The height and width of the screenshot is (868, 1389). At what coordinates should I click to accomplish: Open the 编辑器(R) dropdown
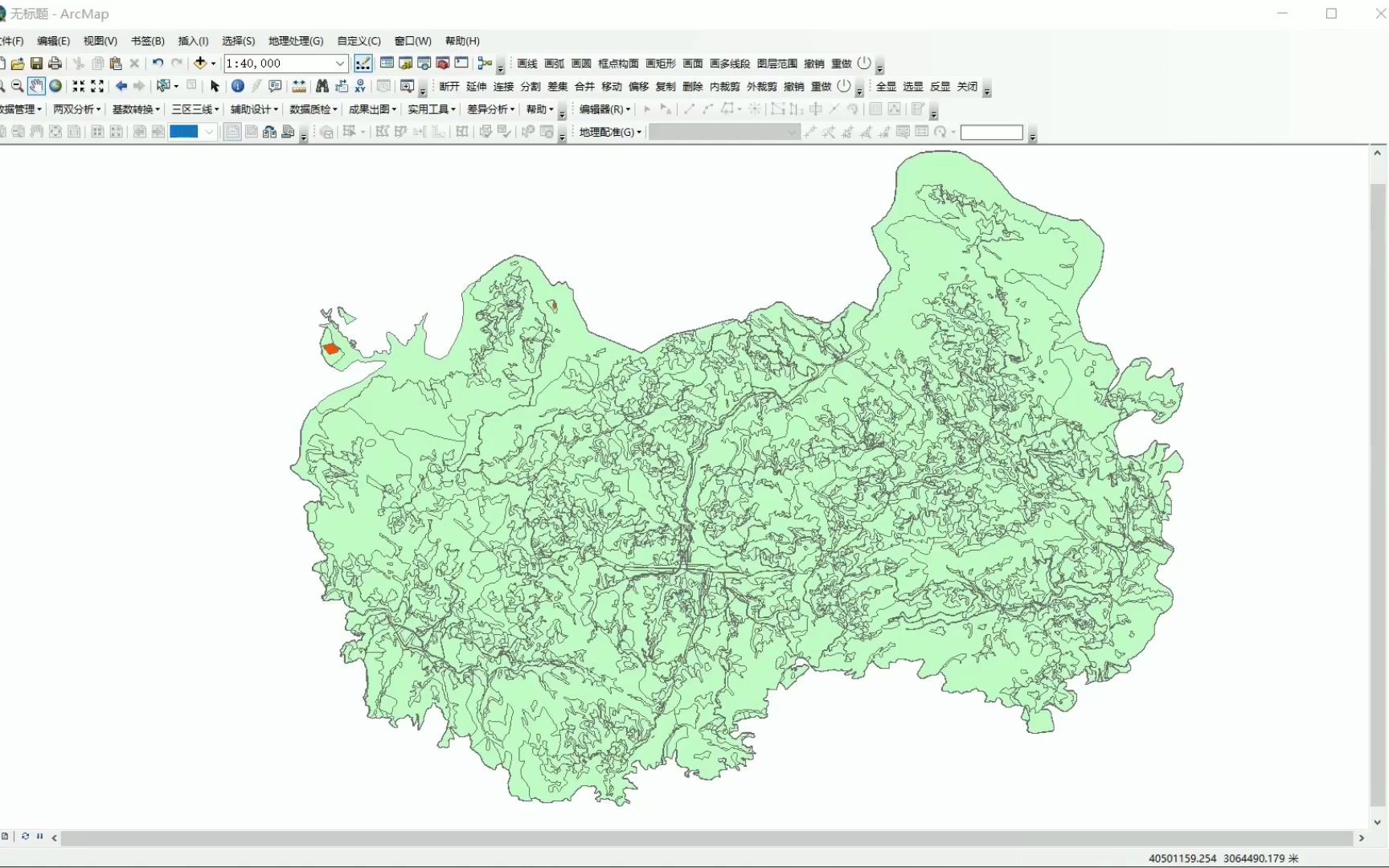(x=605, y=109)
